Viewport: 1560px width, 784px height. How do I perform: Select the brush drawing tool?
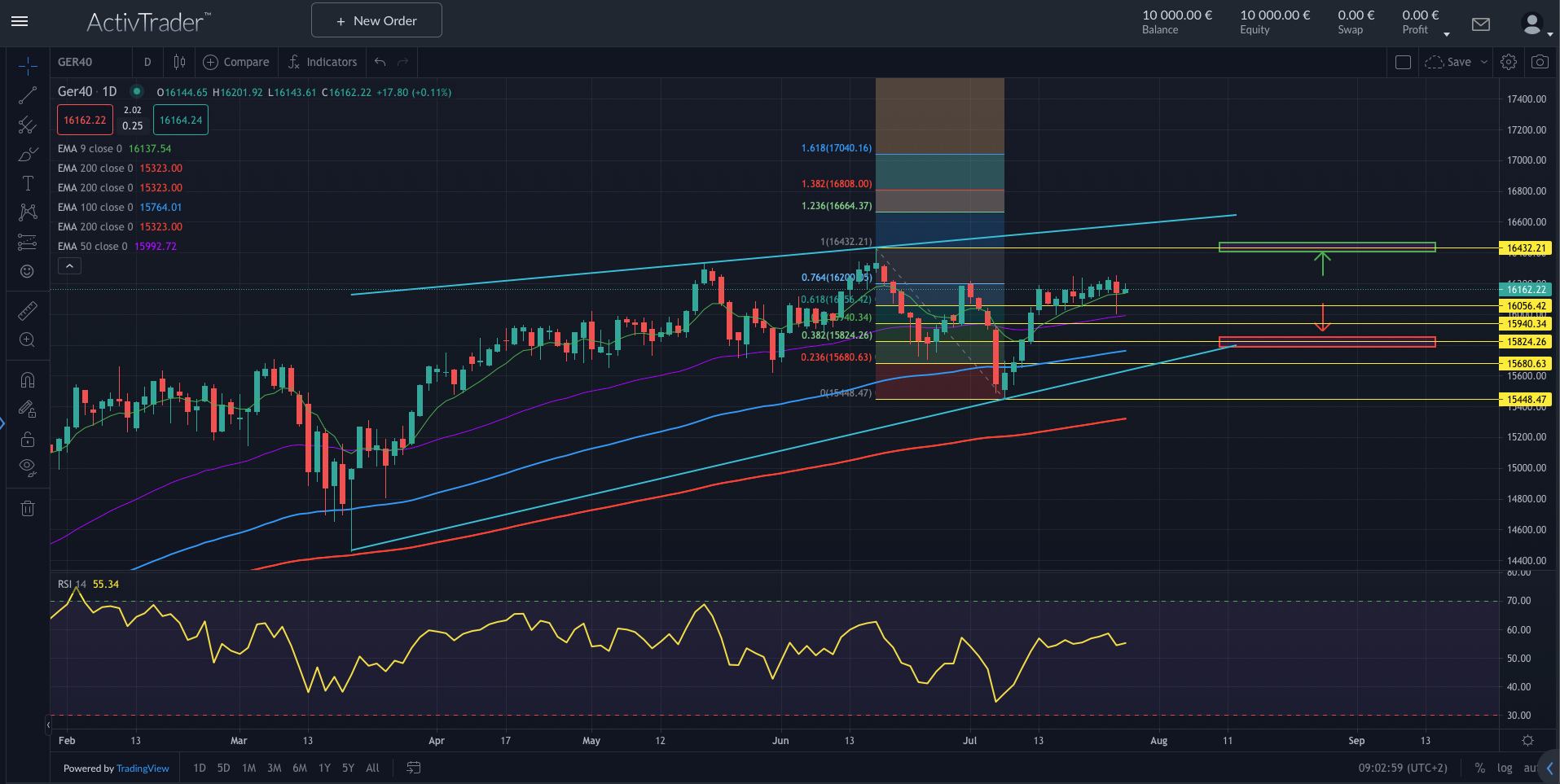pyautogui.click(x=28, y=155)
